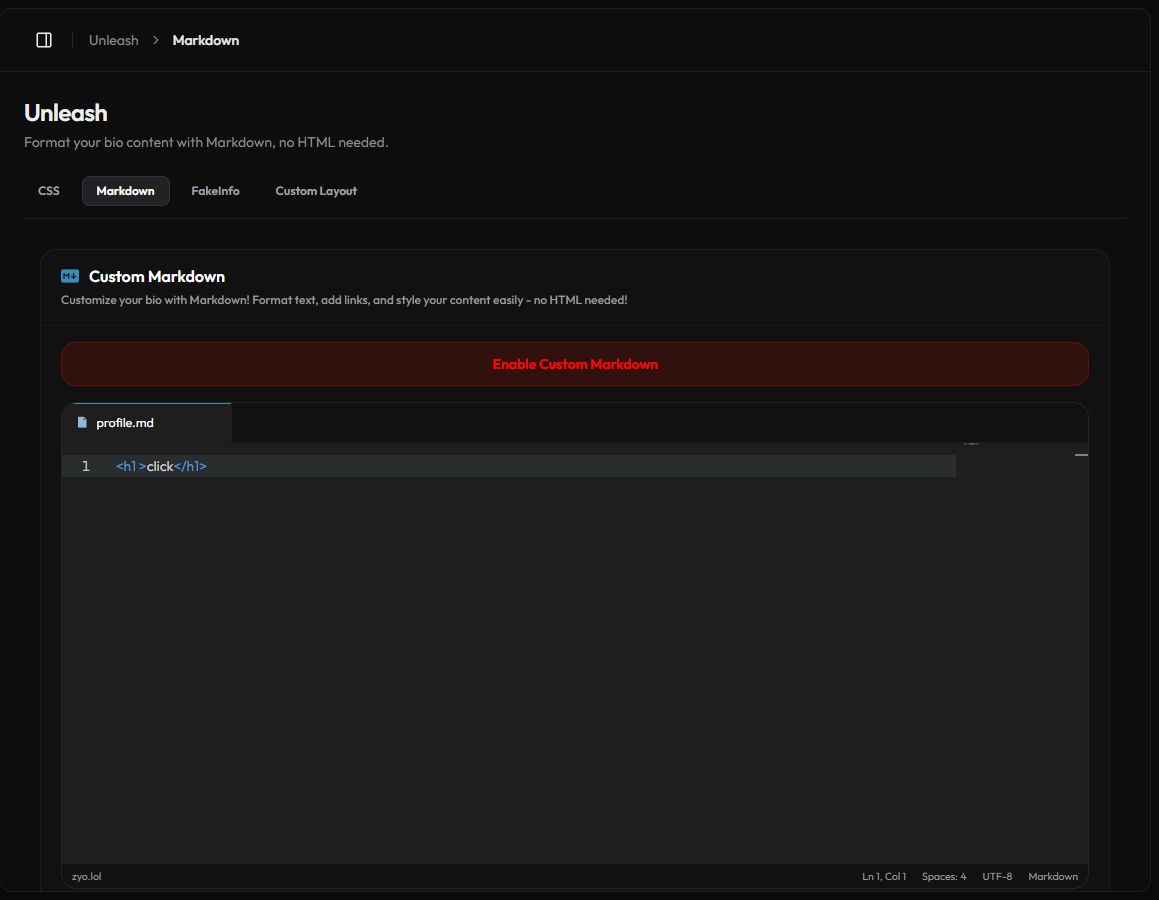Screen dimensions: 1159x900
Task: Click the Markdown language mode in status bar
Action: click(1053, 876)
